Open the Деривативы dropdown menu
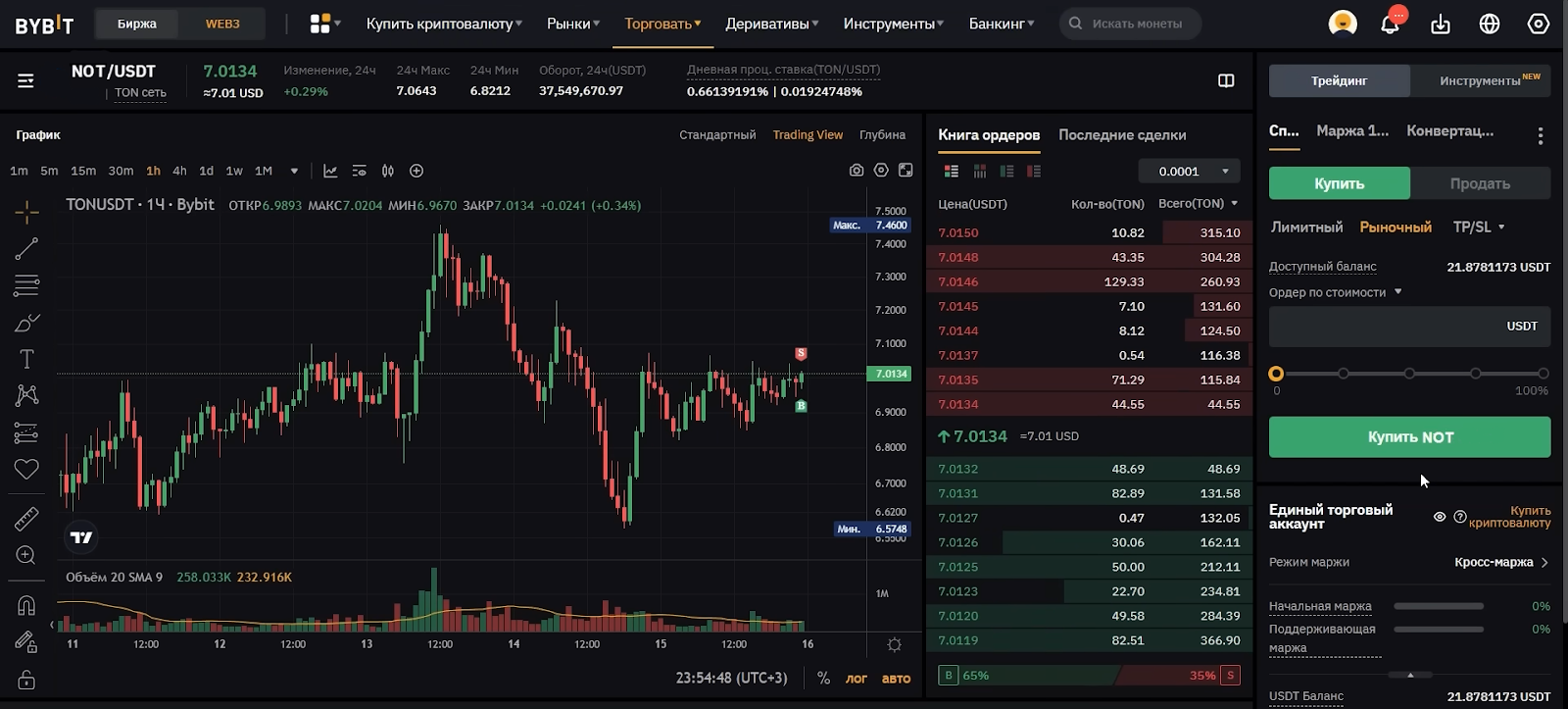The image size is (1568, 709). click(771, 24)
